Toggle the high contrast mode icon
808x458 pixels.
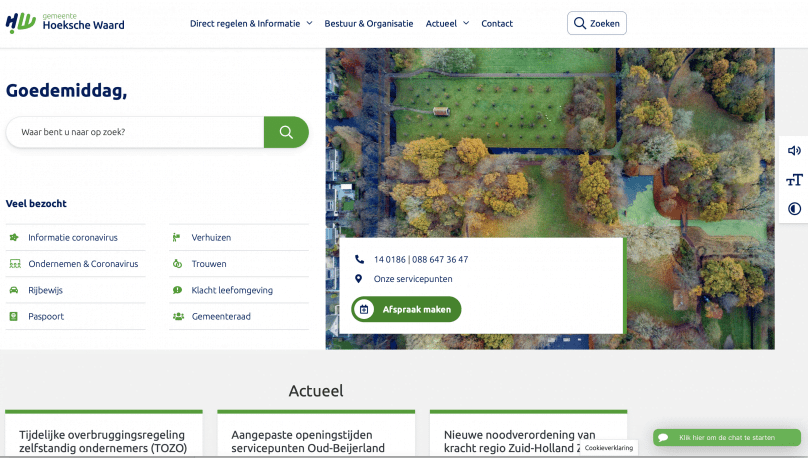[794, 209]
